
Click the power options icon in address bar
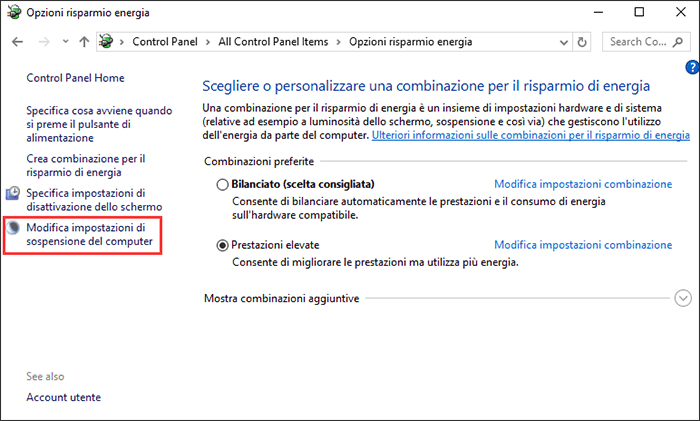coord(106,42)
